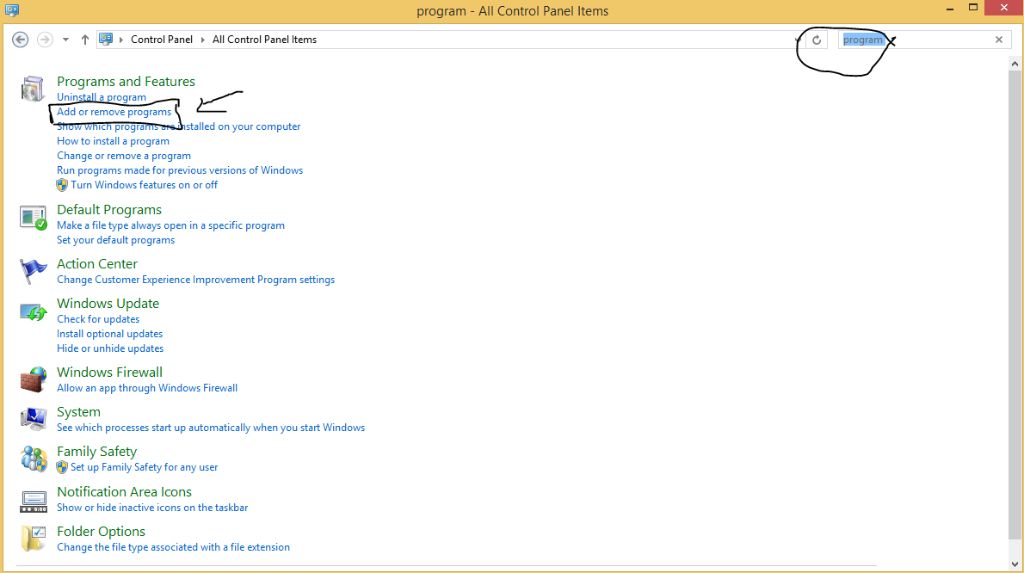The height and width of the screenshot is (573, 1024).
Task: Click Allow an app through Windows Firewall
Action: 147,388
